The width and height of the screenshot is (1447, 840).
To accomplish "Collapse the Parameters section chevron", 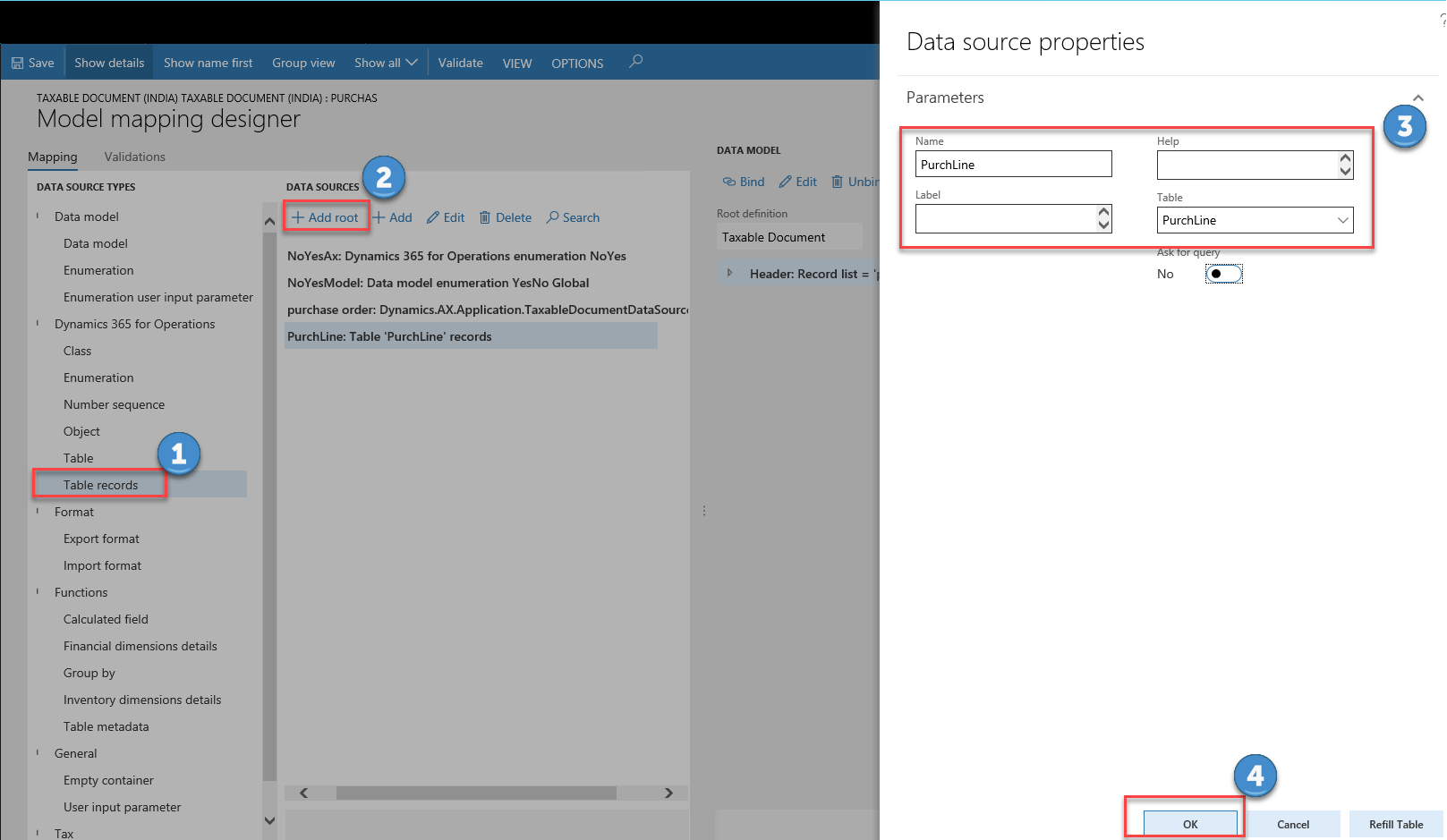I will (1417, 97).
